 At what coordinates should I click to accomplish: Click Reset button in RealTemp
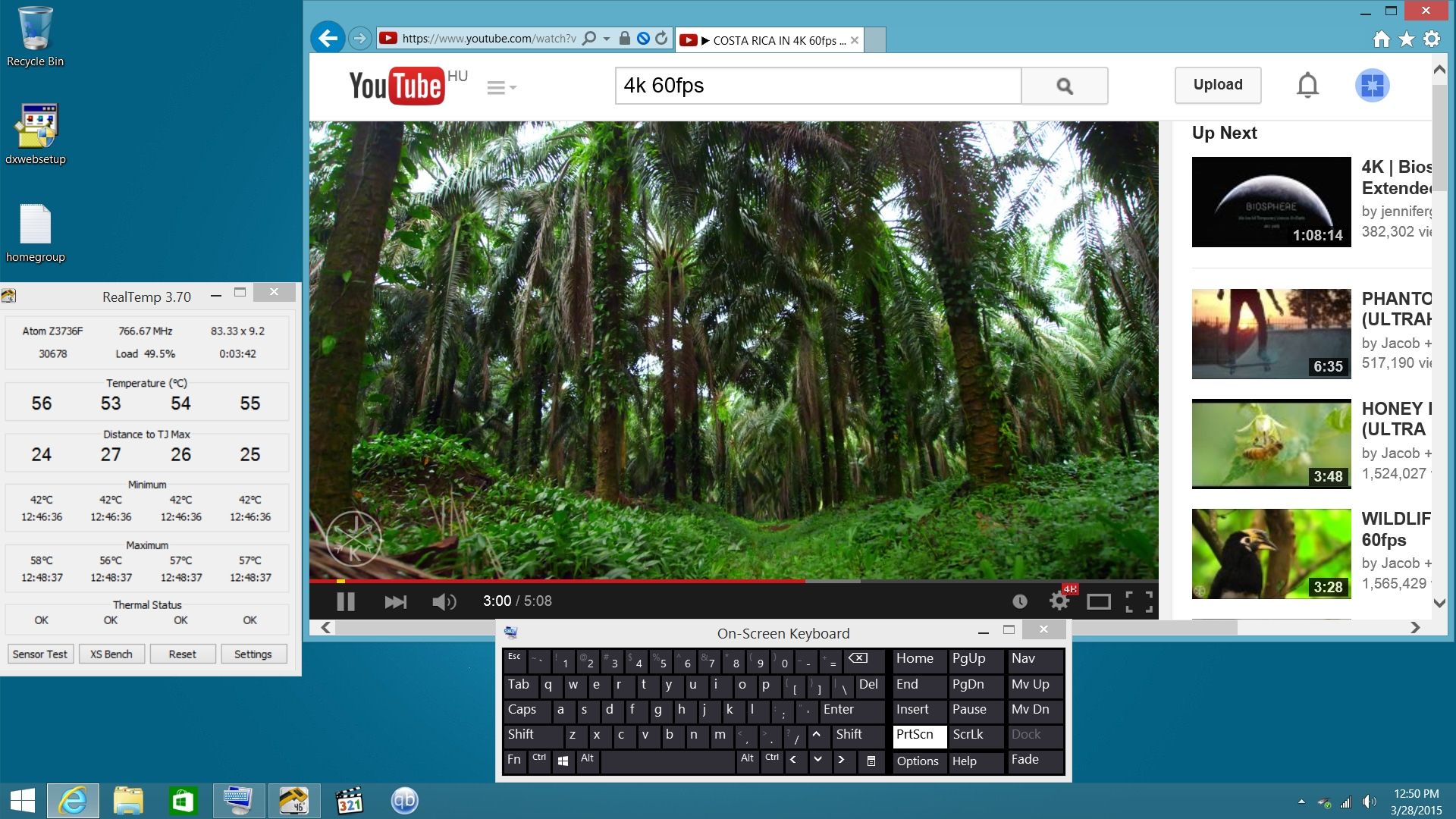(x=182, y=654)
